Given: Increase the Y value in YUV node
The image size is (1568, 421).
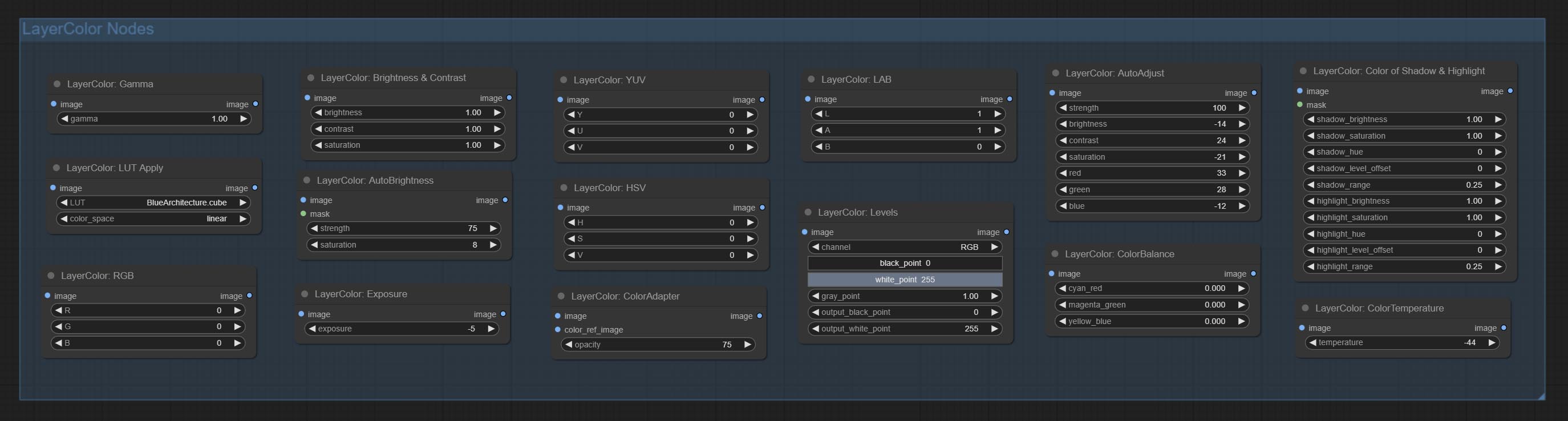Looking at the screenshot, I should (x=750, y=114).
